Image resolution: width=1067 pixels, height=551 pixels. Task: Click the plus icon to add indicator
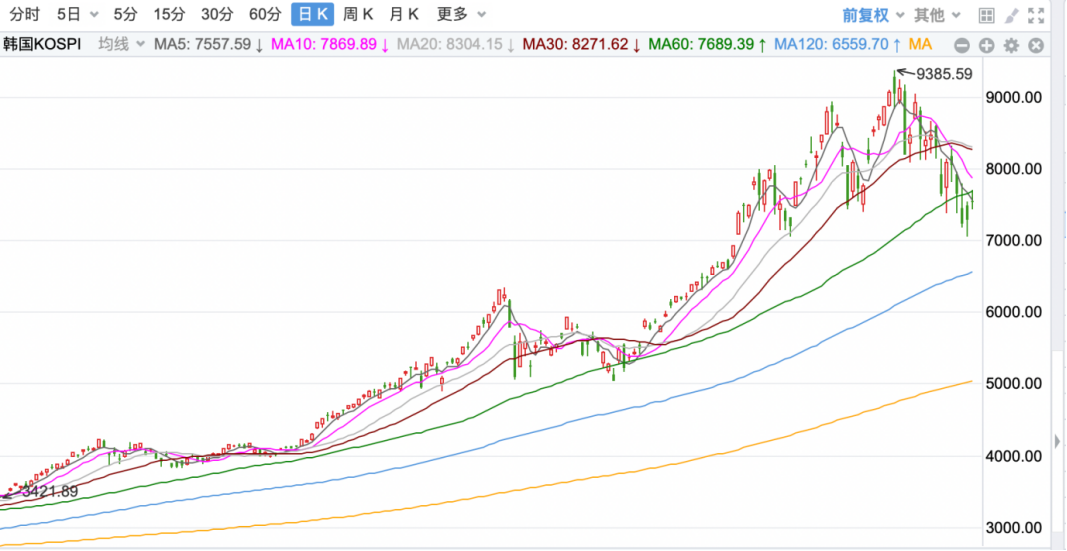[987, 46]
